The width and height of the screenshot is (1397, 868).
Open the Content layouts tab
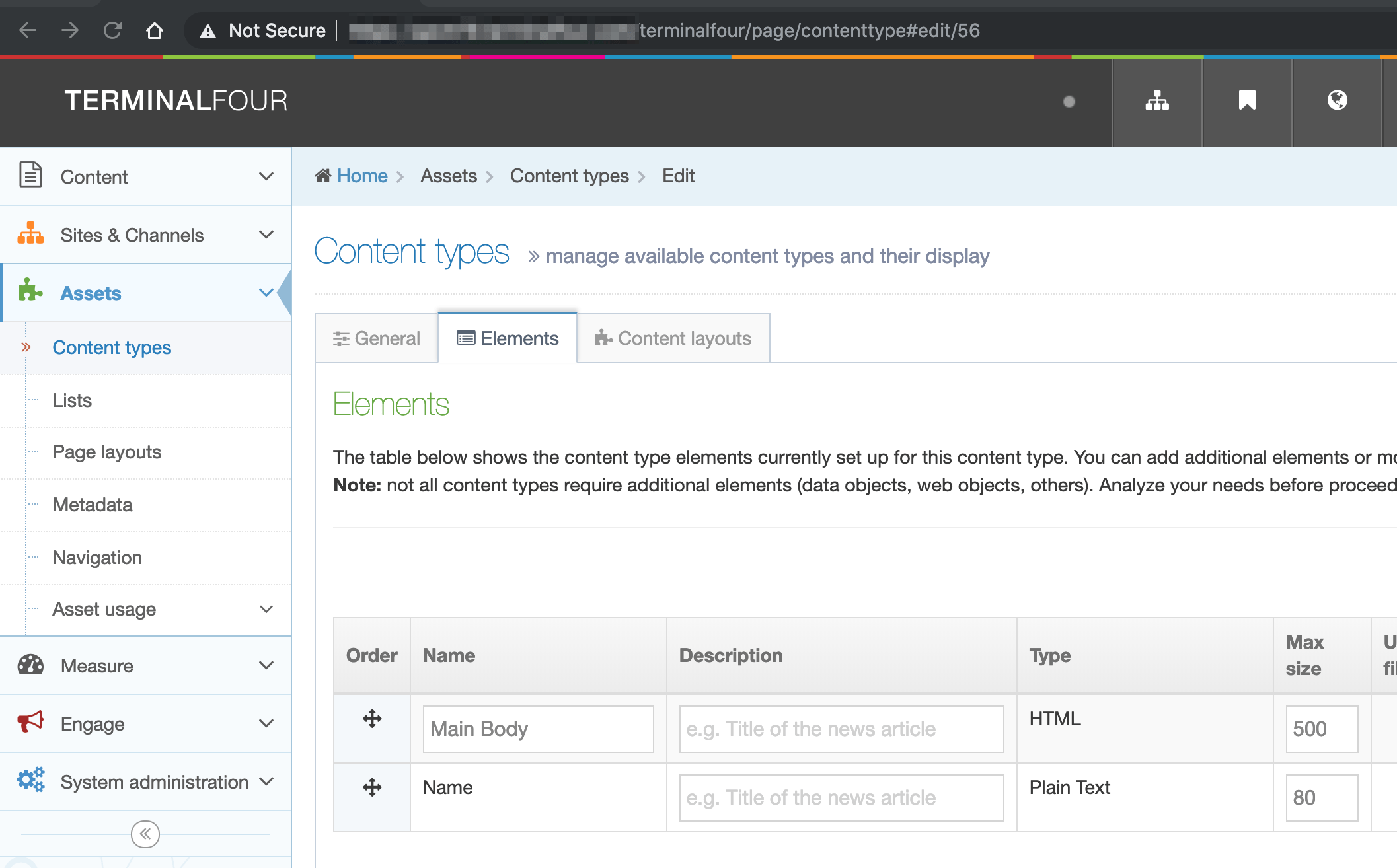coord(673,338)
